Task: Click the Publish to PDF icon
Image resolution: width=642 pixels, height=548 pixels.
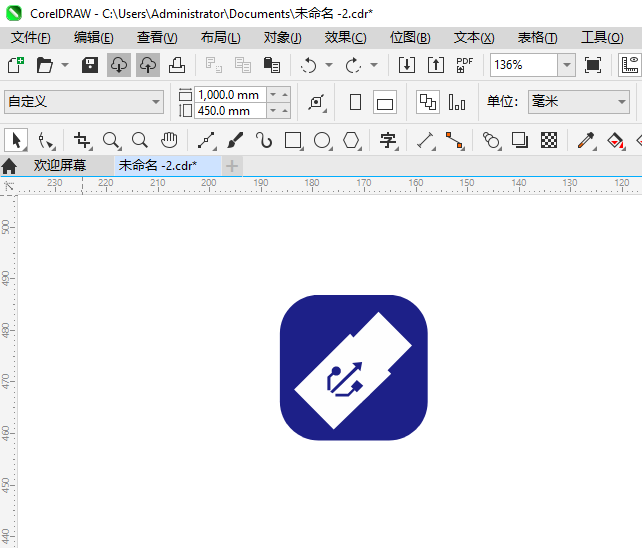Action: point(465,65)
